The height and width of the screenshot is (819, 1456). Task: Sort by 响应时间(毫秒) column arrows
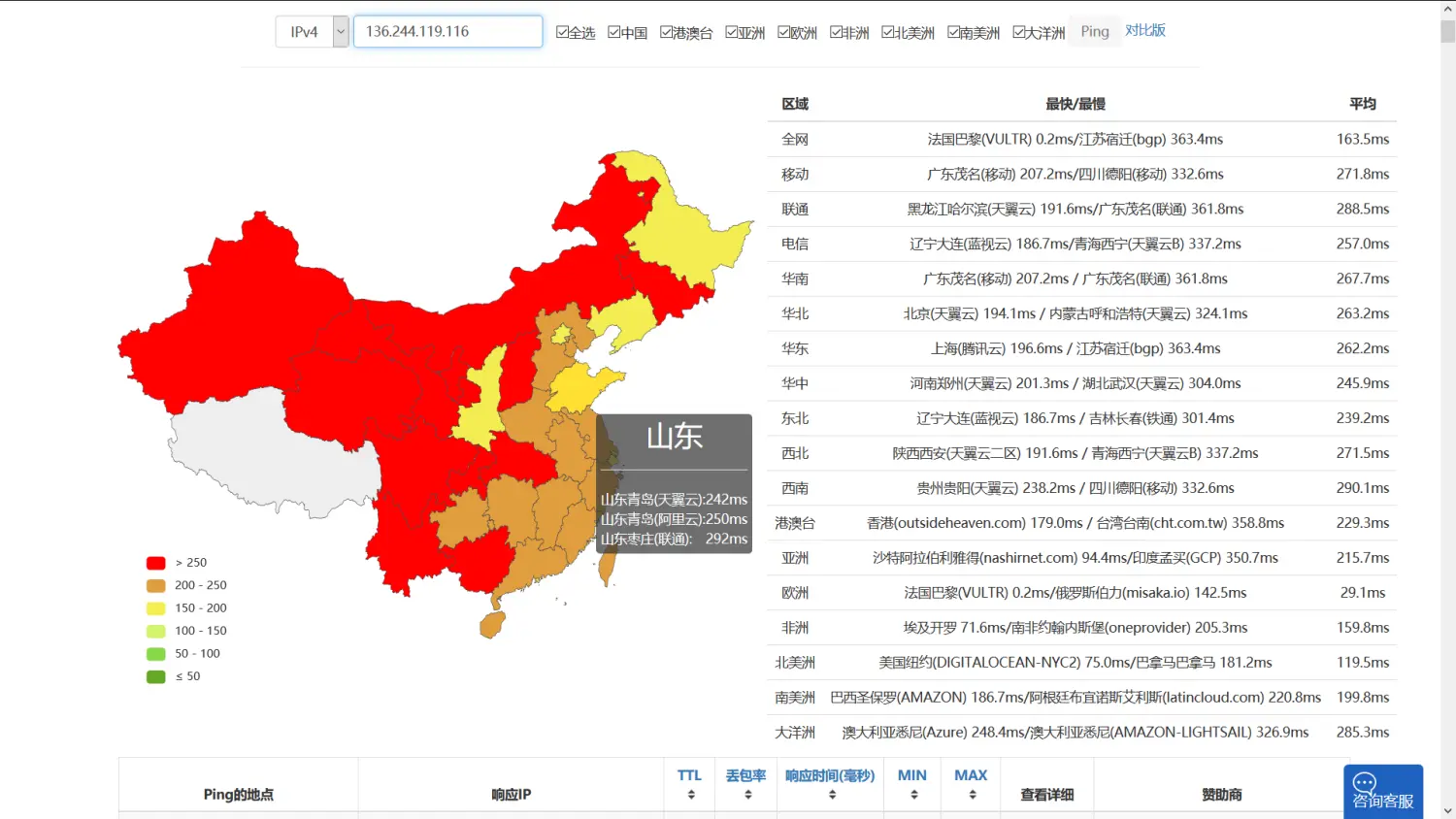click(x=831, y=795)
